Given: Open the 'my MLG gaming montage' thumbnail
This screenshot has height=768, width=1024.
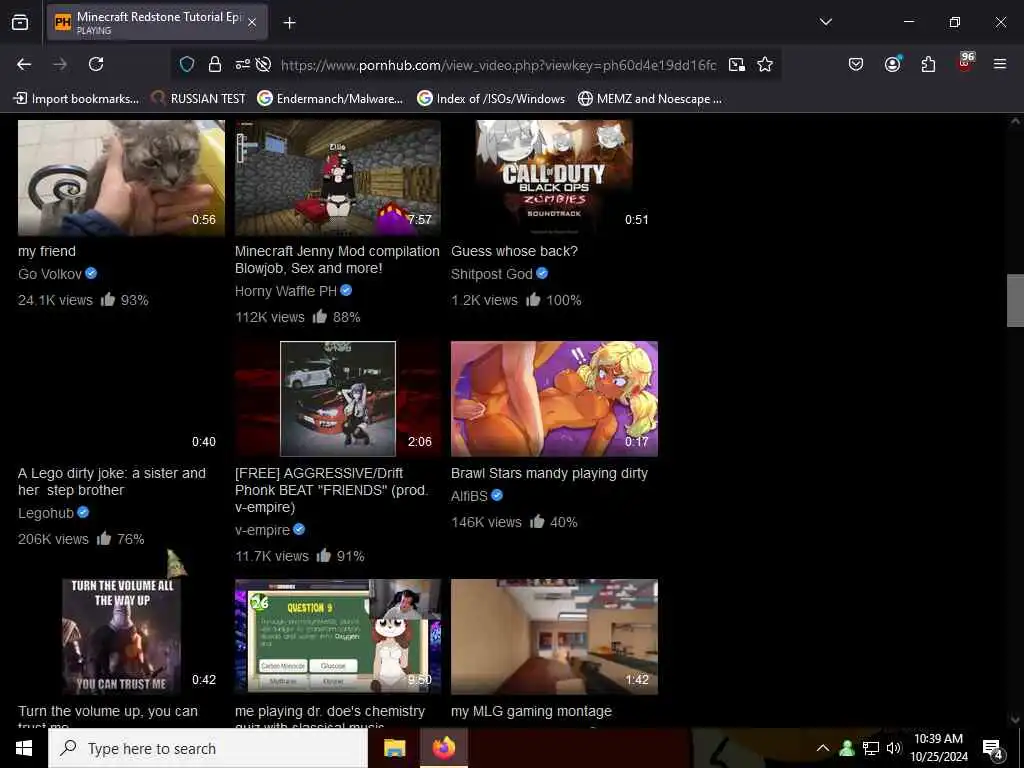Looking at the screenshot, I should [x=554, y=637].
